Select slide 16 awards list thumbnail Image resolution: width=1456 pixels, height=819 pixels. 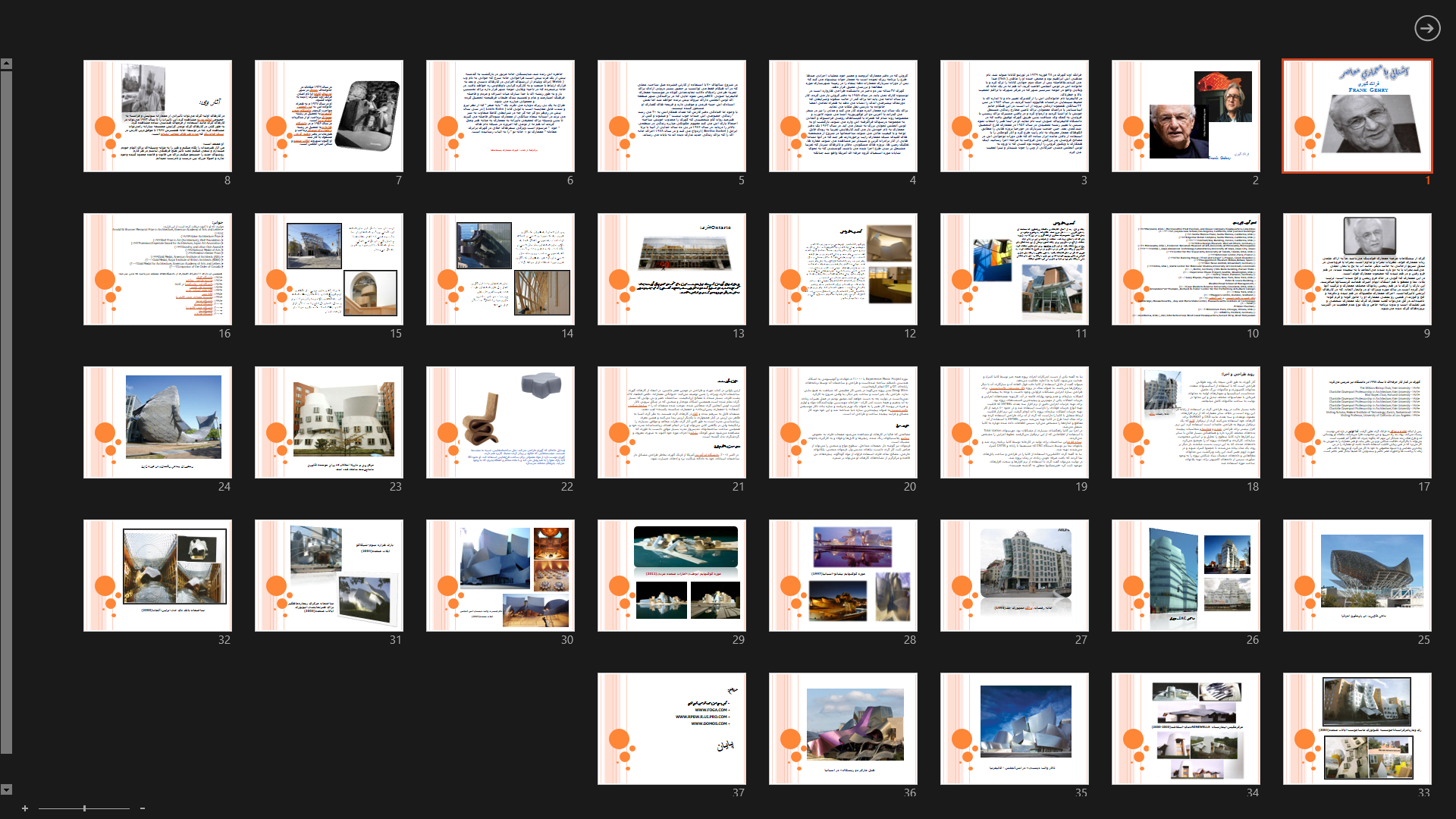(157, 269)
